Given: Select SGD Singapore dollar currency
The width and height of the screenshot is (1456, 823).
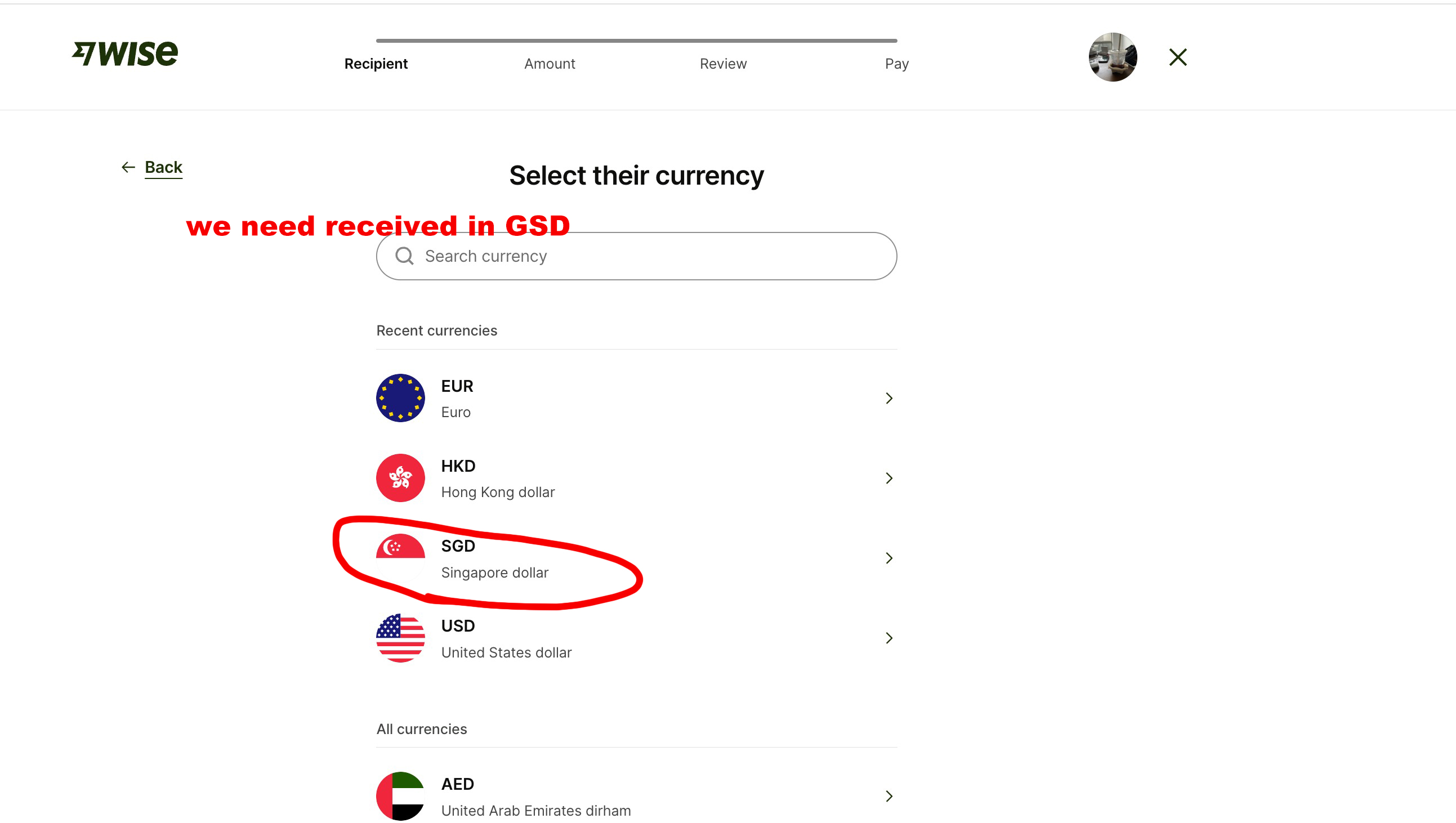Looking at the screenshot, I should pos(494,559).
